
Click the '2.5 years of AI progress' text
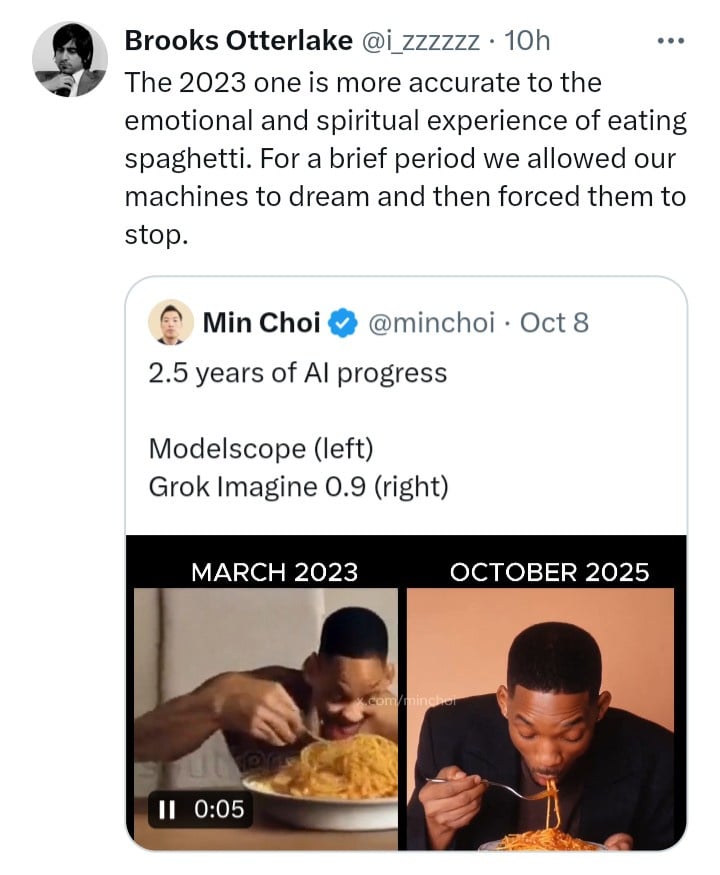[x=297, y=373]
